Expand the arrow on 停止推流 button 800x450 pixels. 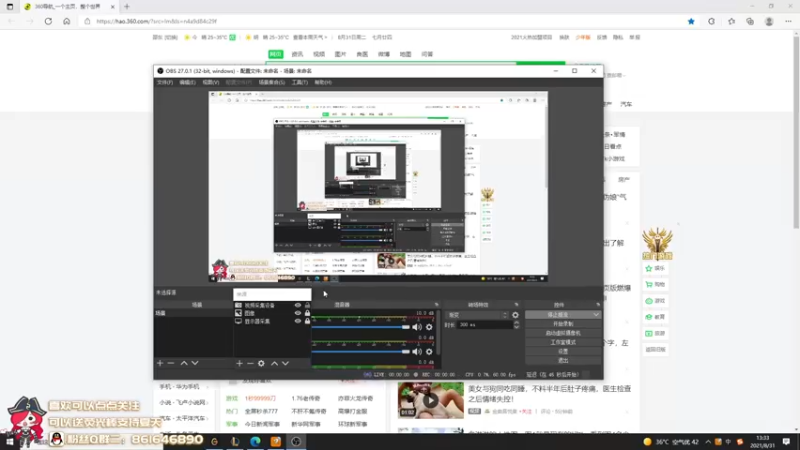coord(595,315)
